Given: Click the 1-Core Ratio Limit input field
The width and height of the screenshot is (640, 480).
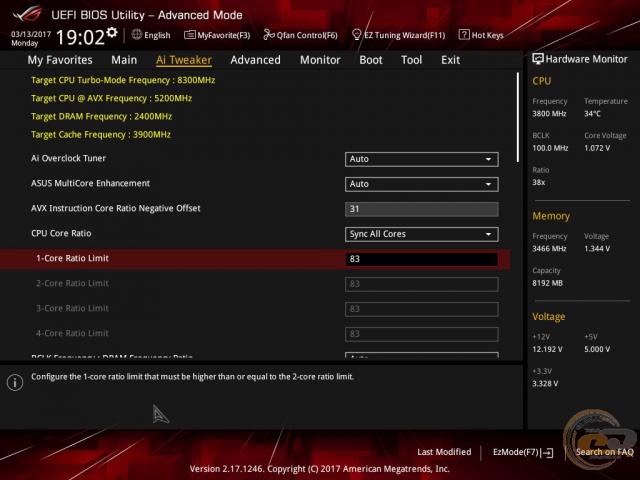Looking at the screenshot, I should tap(422, 259).
